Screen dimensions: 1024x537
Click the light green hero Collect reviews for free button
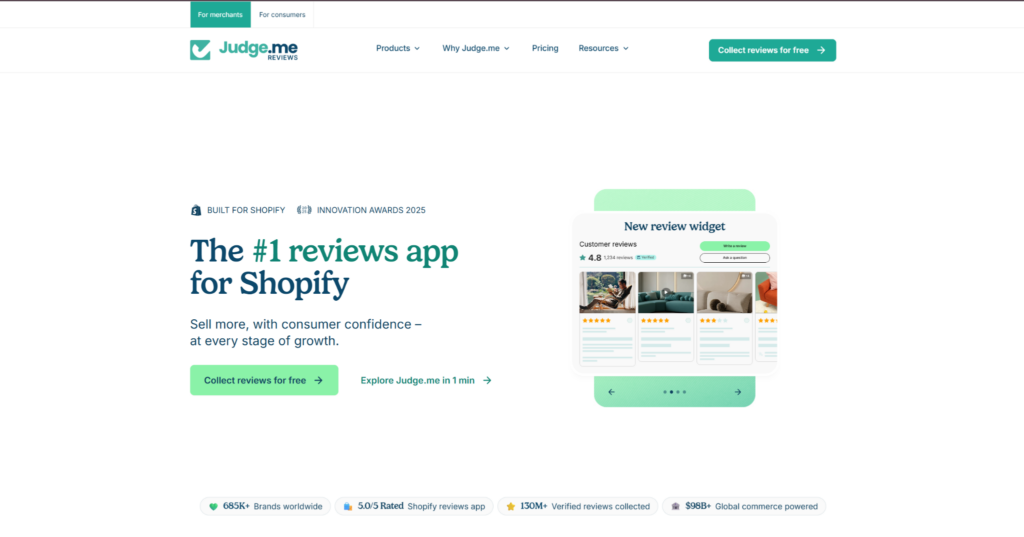(264, 380)
